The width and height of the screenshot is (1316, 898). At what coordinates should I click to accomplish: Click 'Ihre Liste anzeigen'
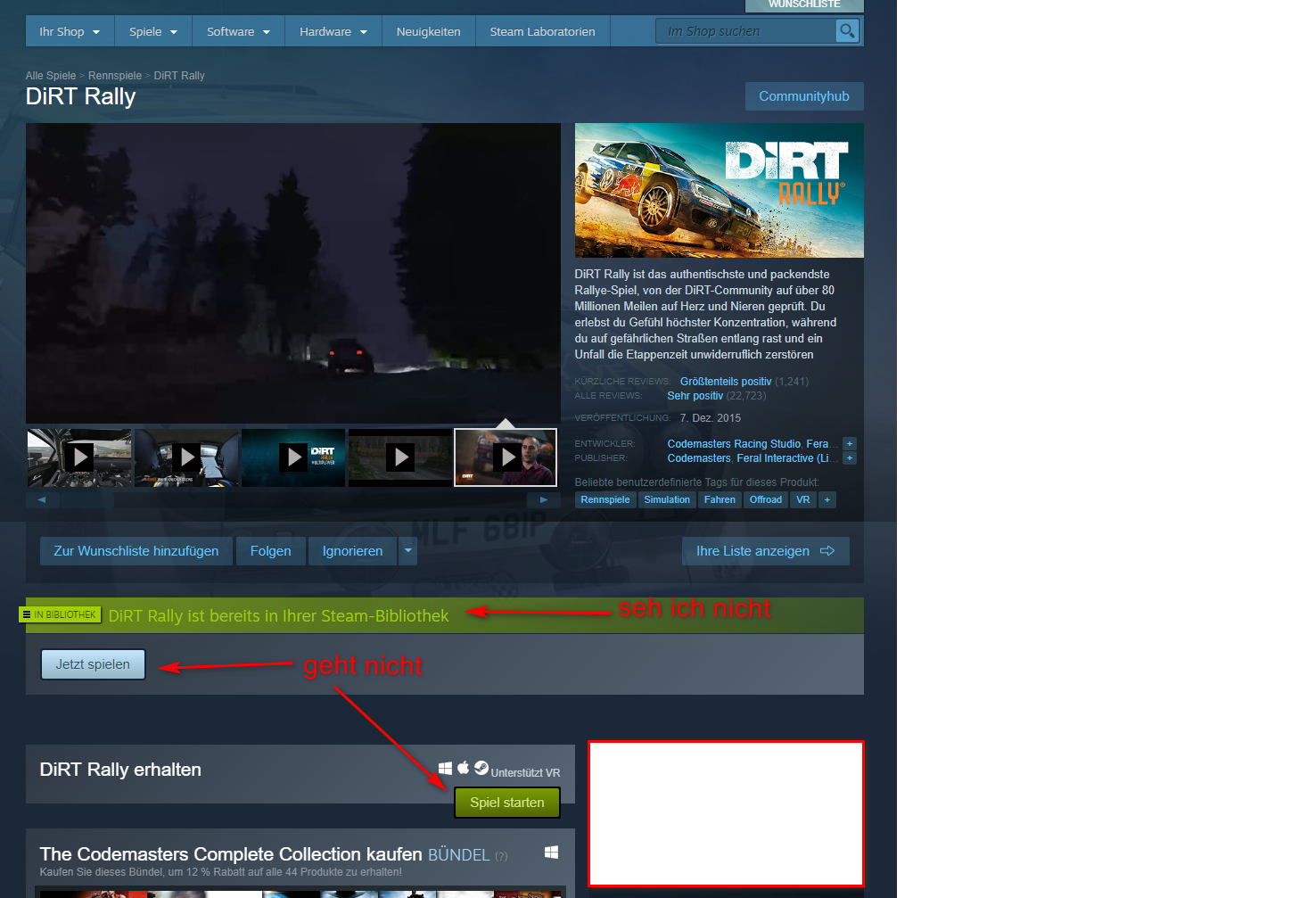[x=766, y=551]
